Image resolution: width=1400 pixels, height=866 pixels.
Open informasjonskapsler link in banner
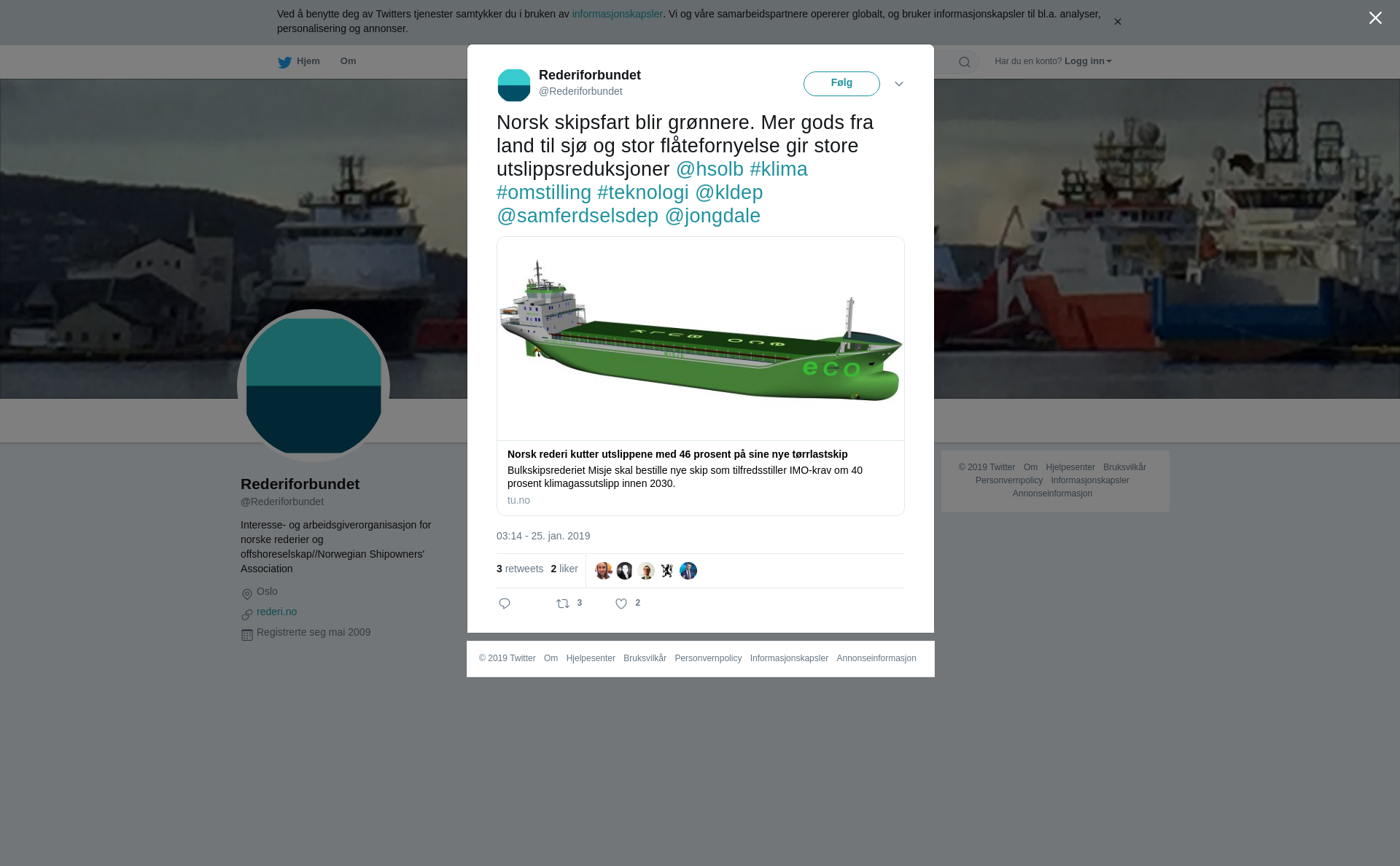click(617, 14)
